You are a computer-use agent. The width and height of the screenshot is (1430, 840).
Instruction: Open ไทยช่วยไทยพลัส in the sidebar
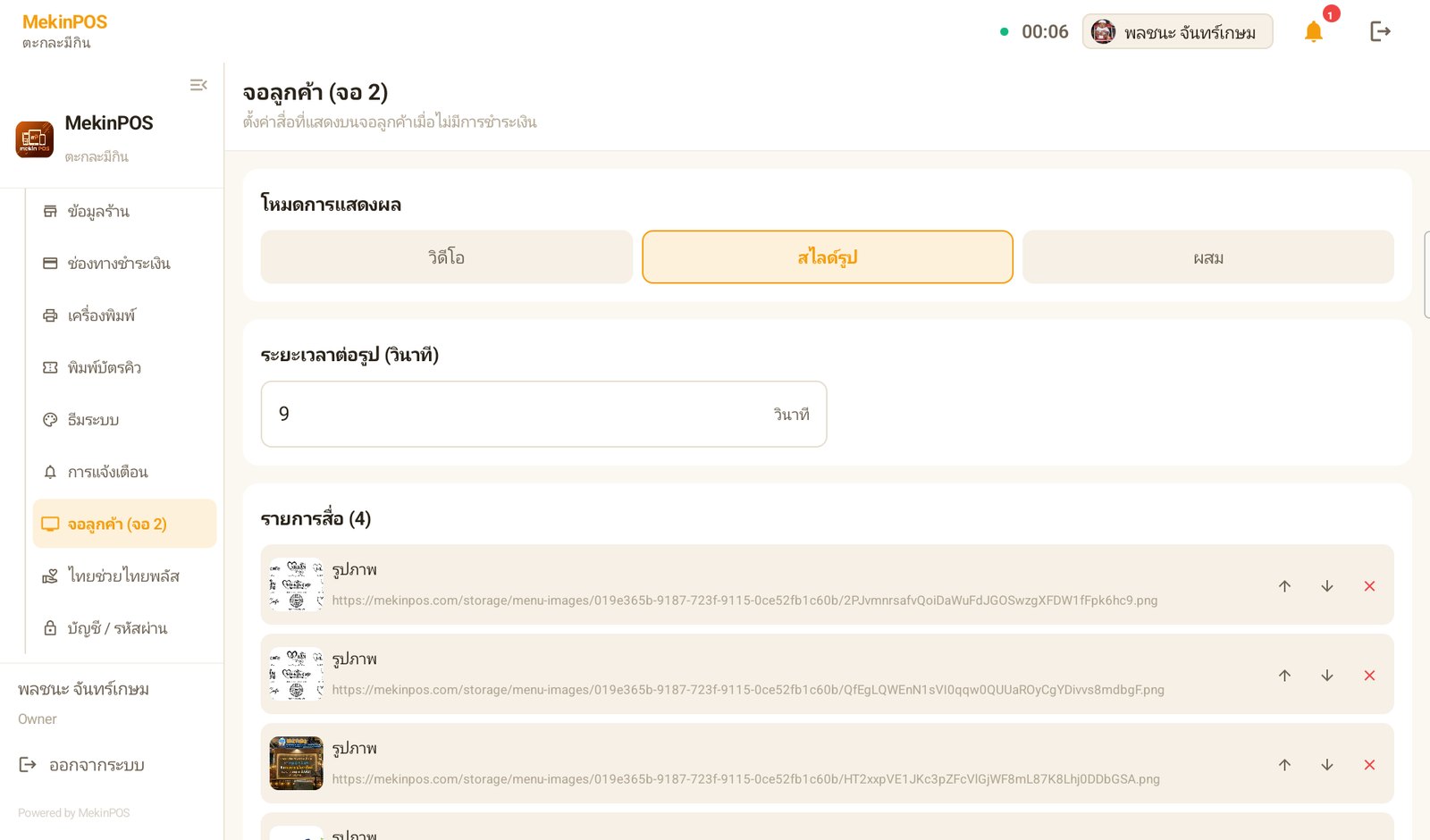click(124, 576)
